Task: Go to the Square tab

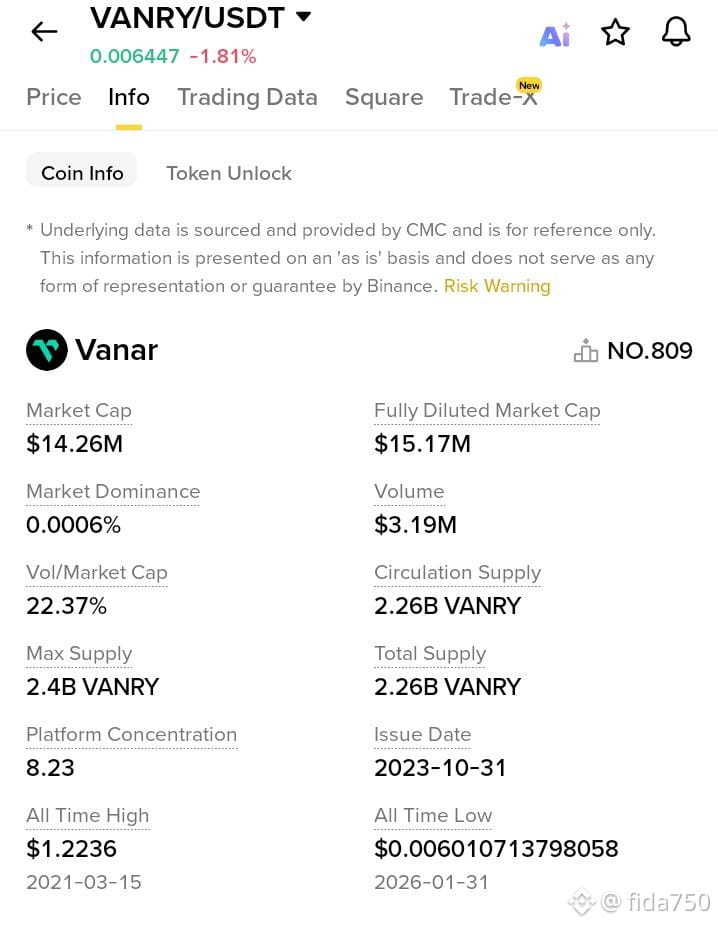Action: pyautogui.click(x=384, y=97)
